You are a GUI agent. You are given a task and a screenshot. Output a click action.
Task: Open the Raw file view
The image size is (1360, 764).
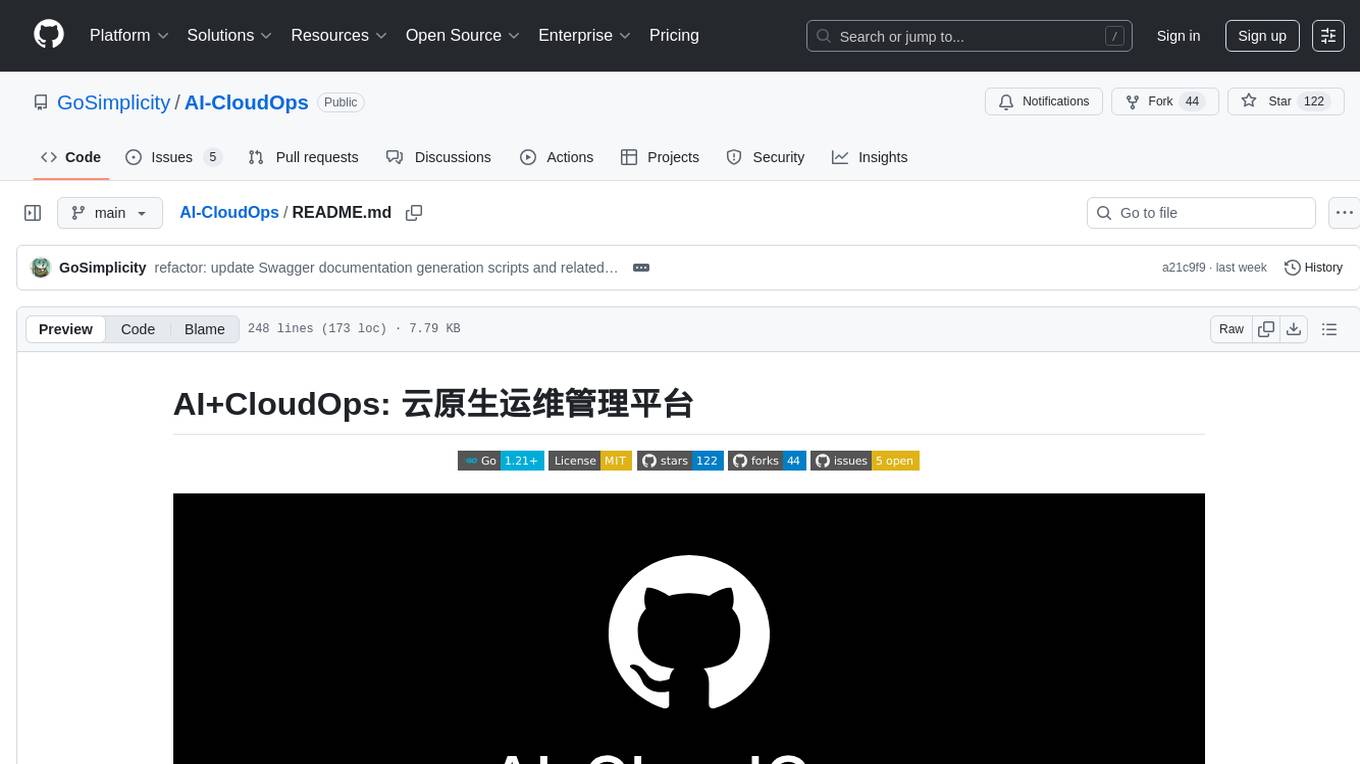pos(1231,329)
